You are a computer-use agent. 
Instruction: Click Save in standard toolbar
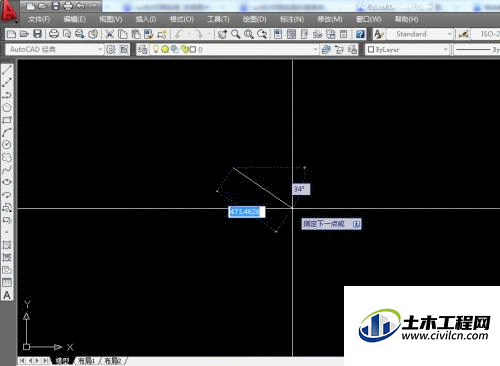(37, 34)
